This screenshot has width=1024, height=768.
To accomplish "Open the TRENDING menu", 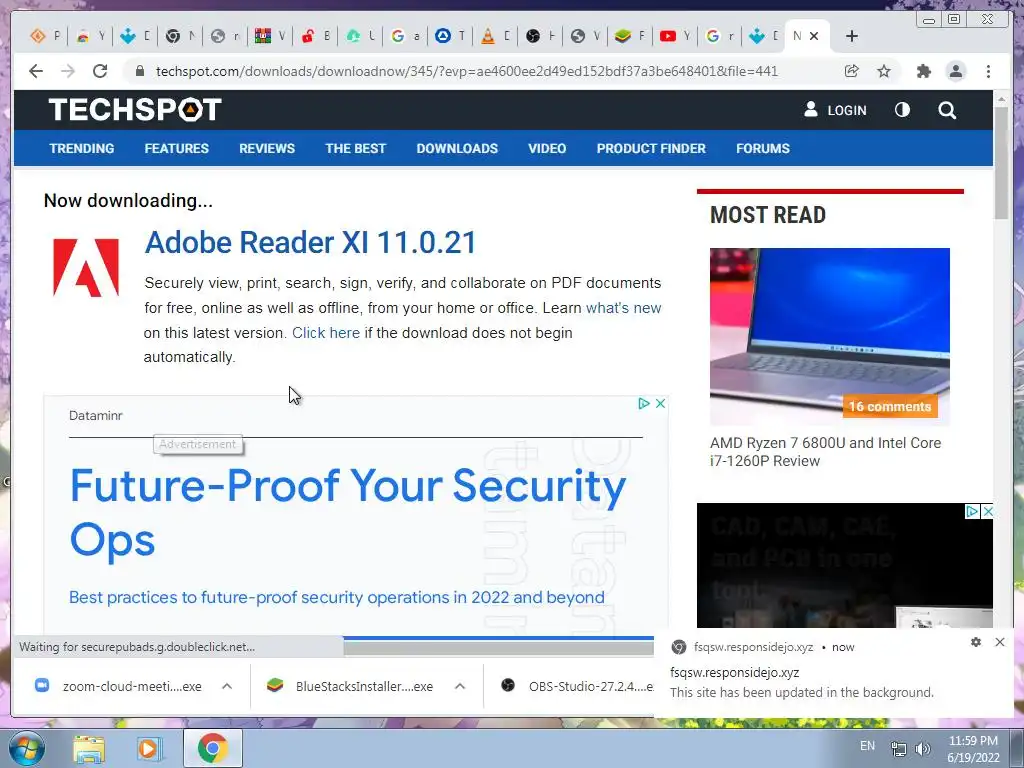I will [x=82, y=148].
